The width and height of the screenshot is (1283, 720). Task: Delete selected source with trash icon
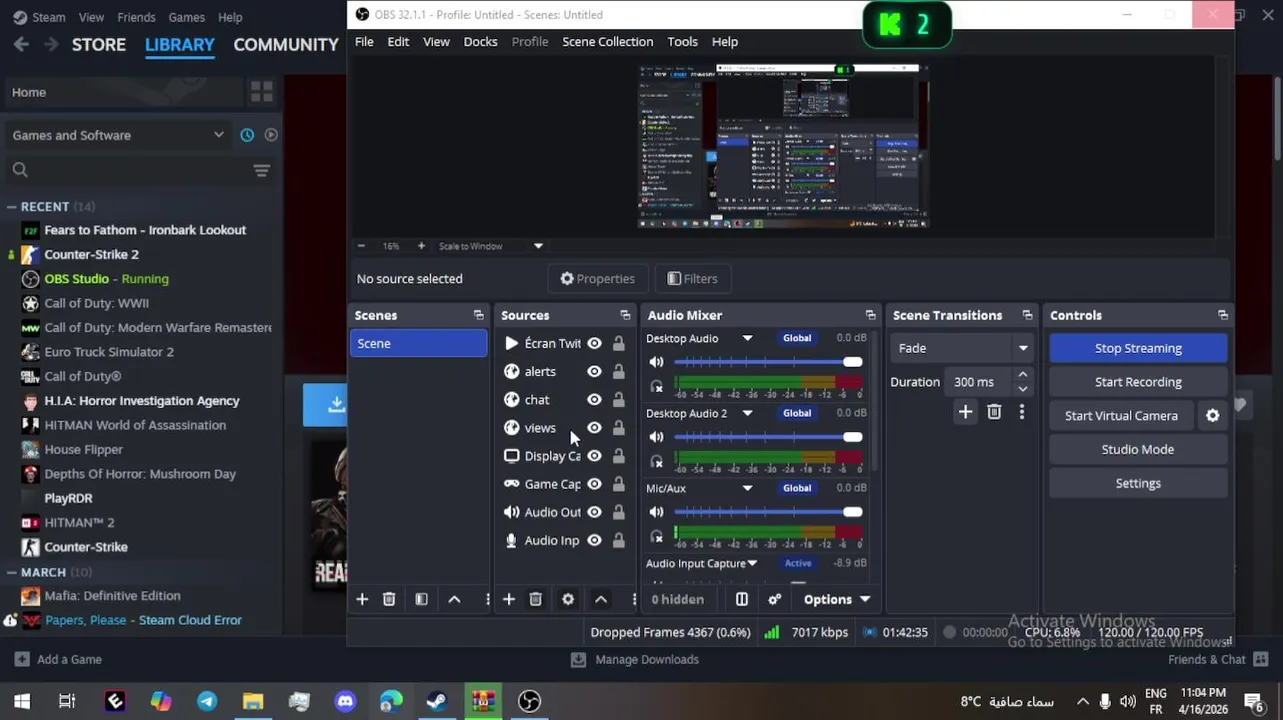(x=535, y=599)
